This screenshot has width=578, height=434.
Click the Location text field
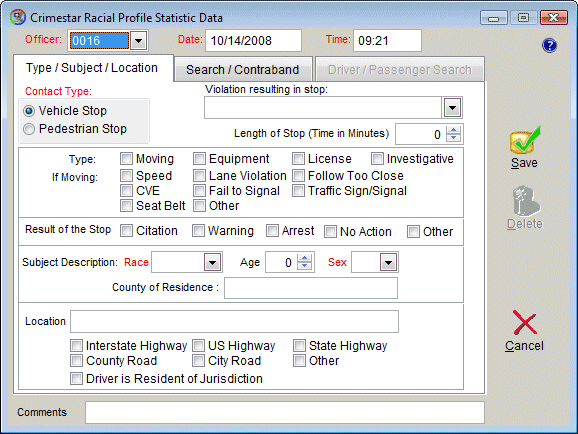coord(234,322)
